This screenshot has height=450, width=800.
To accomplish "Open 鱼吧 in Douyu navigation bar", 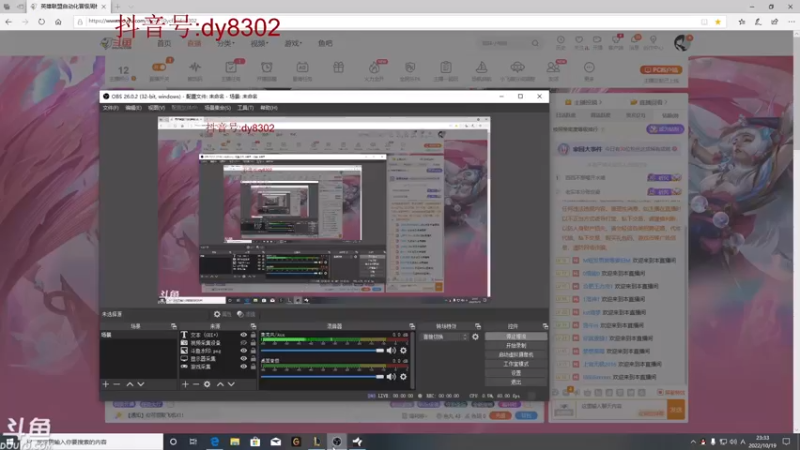I will [x=325, y=43].
